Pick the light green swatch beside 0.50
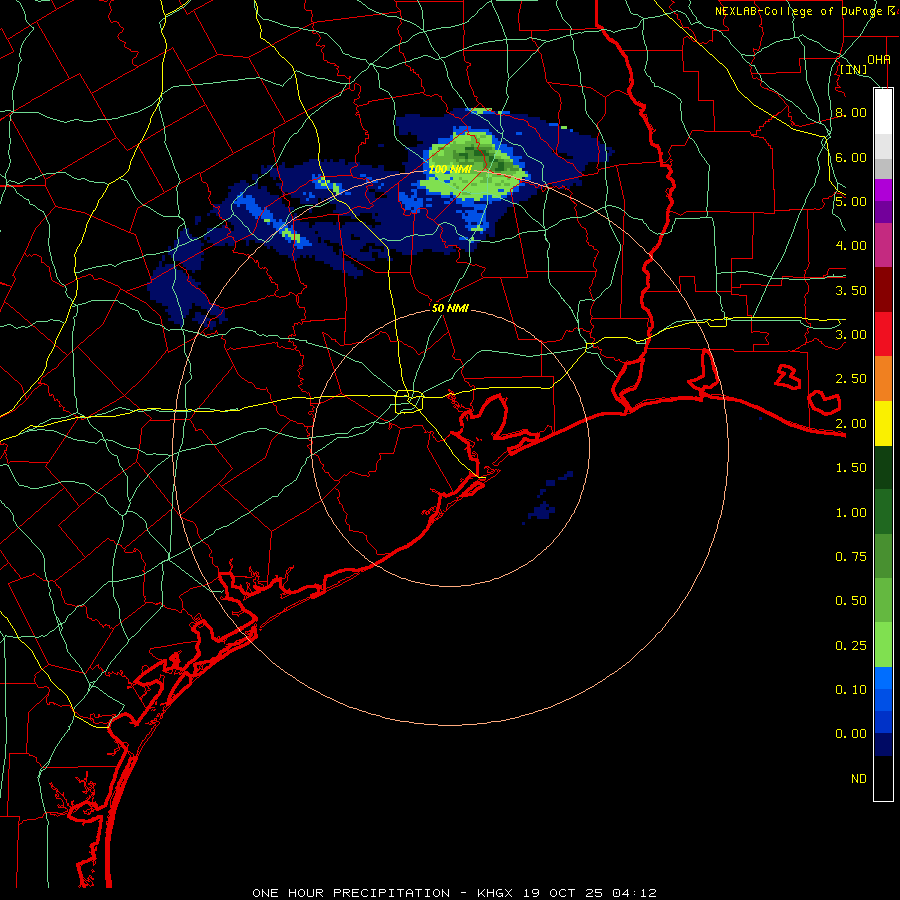The height and width of the screenshot is (900, 900). [883, 600]
